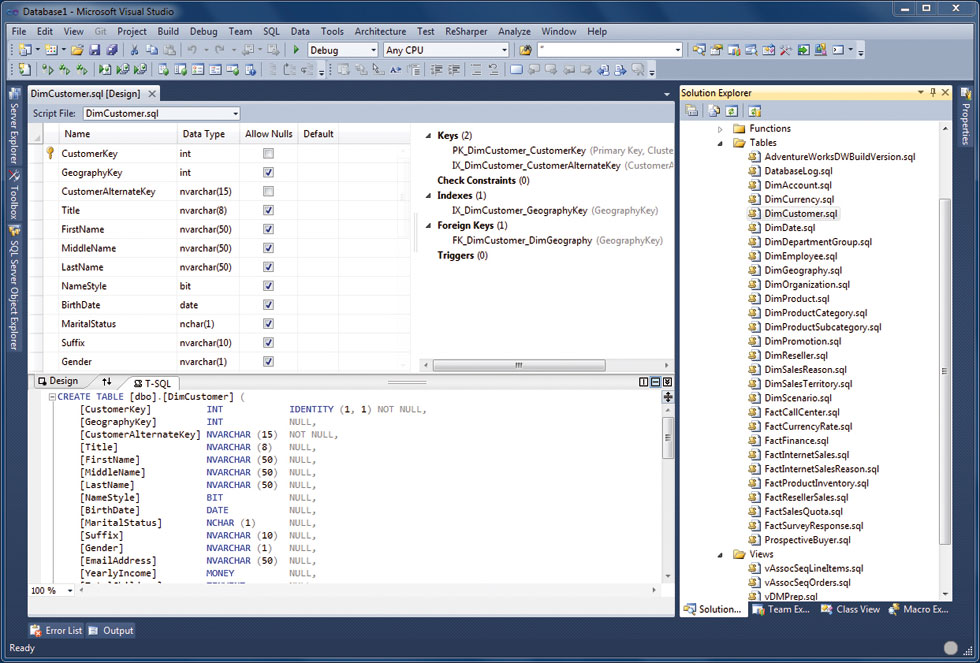Split the designer panes vertically
The image size is (980, 663).
[x=643, y=382]
